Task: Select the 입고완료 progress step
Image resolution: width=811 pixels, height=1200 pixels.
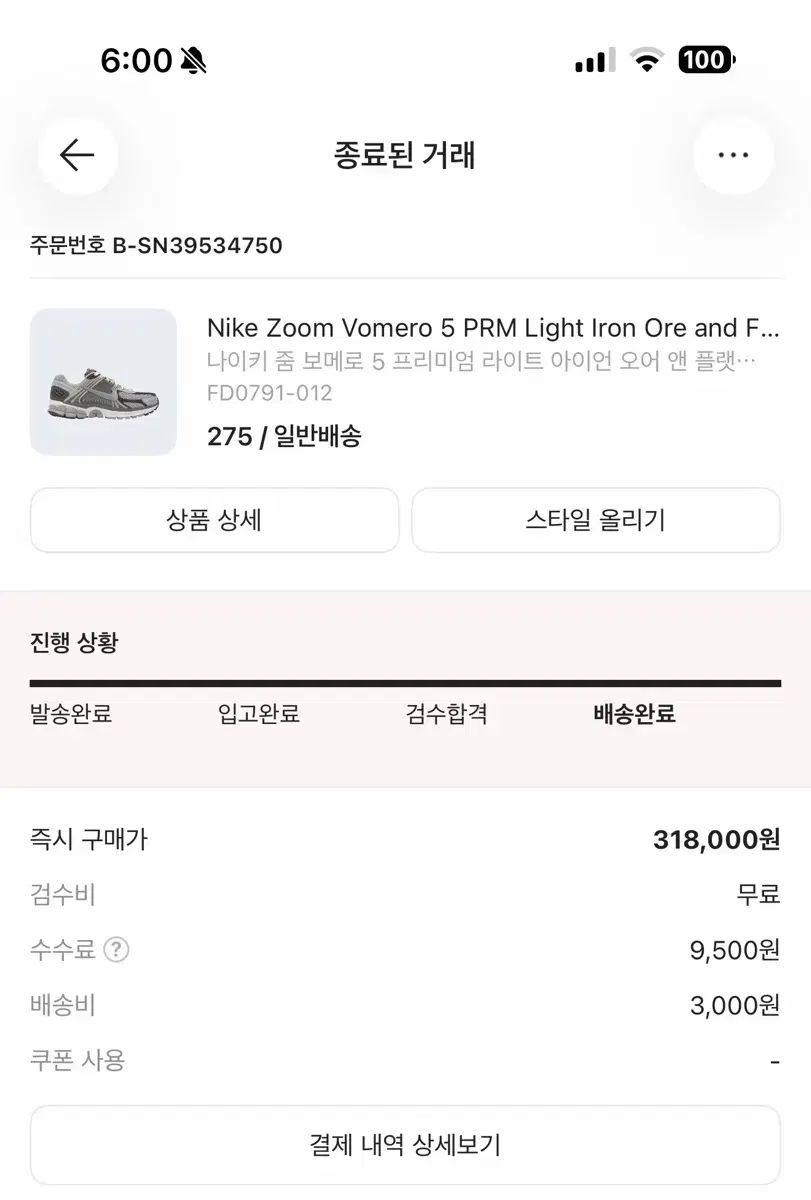Action: tap(259, 714)
